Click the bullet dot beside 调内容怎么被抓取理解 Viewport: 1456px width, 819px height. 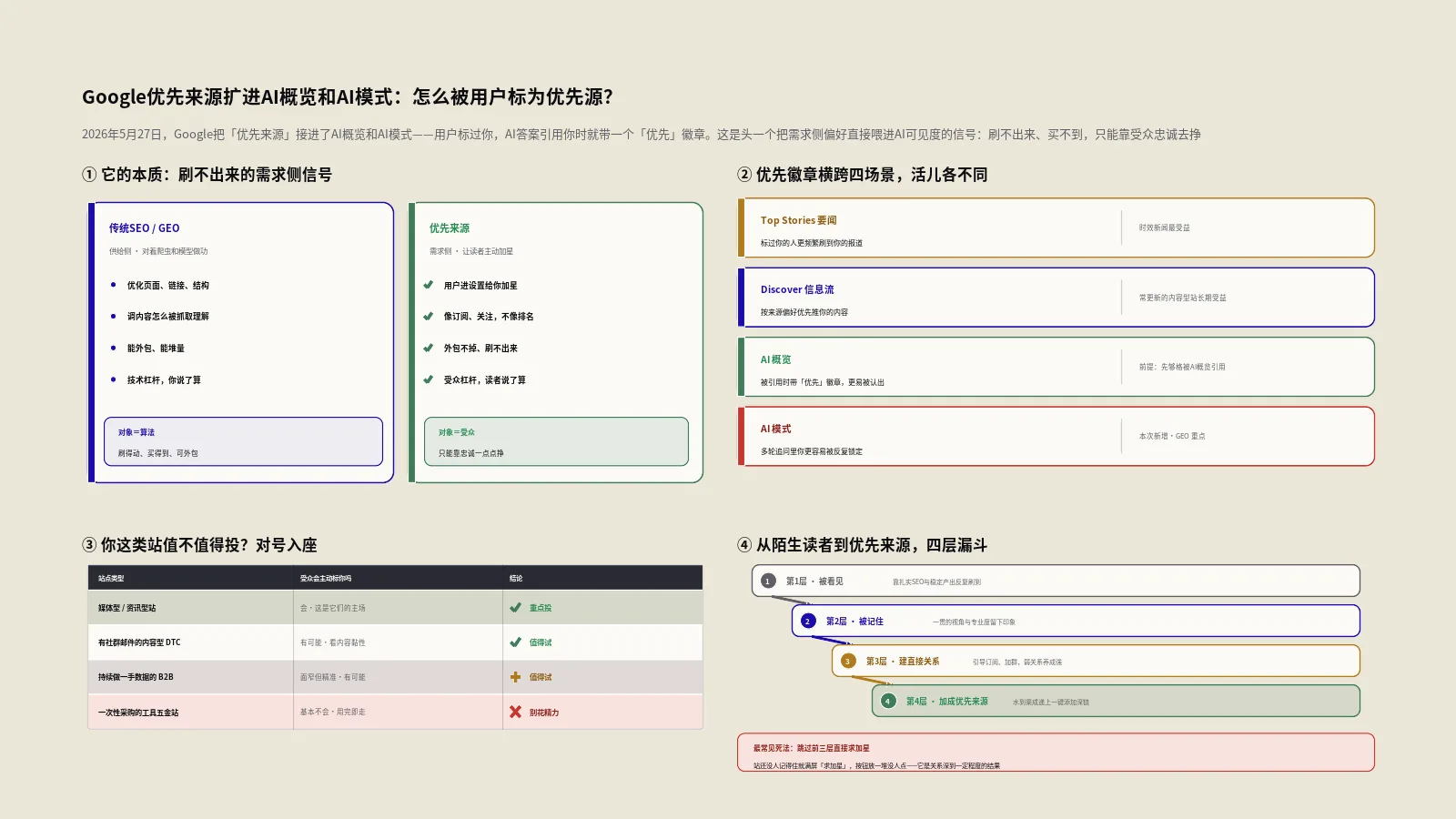113,317
